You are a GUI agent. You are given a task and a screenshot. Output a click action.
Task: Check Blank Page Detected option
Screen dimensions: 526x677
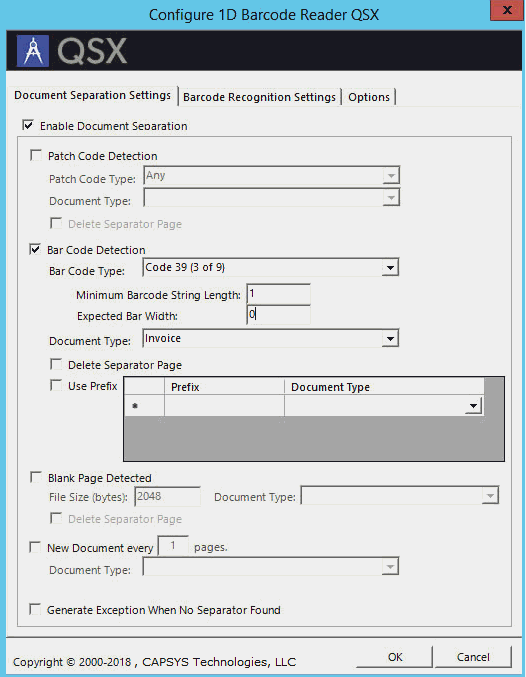36,478
